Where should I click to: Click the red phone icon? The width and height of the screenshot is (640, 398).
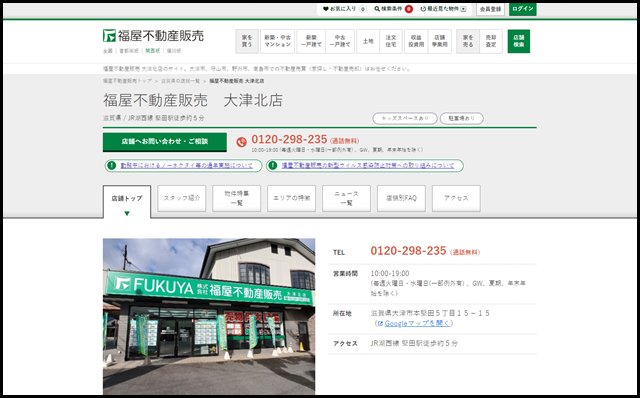[x=242, y=142]
